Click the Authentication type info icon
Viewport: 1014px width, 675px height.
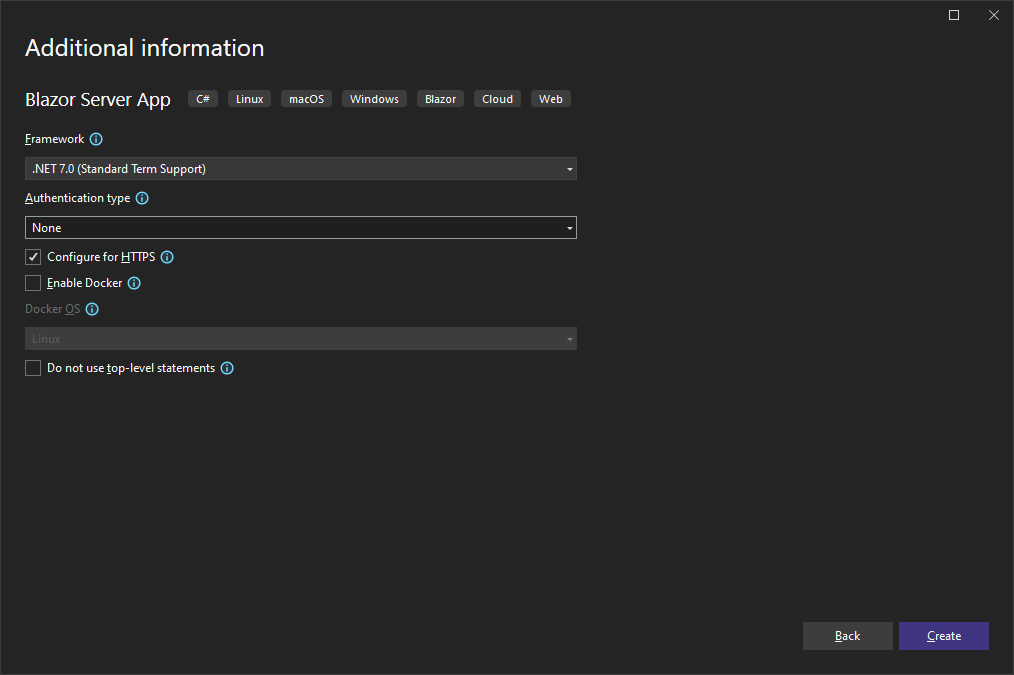[142, 198]
